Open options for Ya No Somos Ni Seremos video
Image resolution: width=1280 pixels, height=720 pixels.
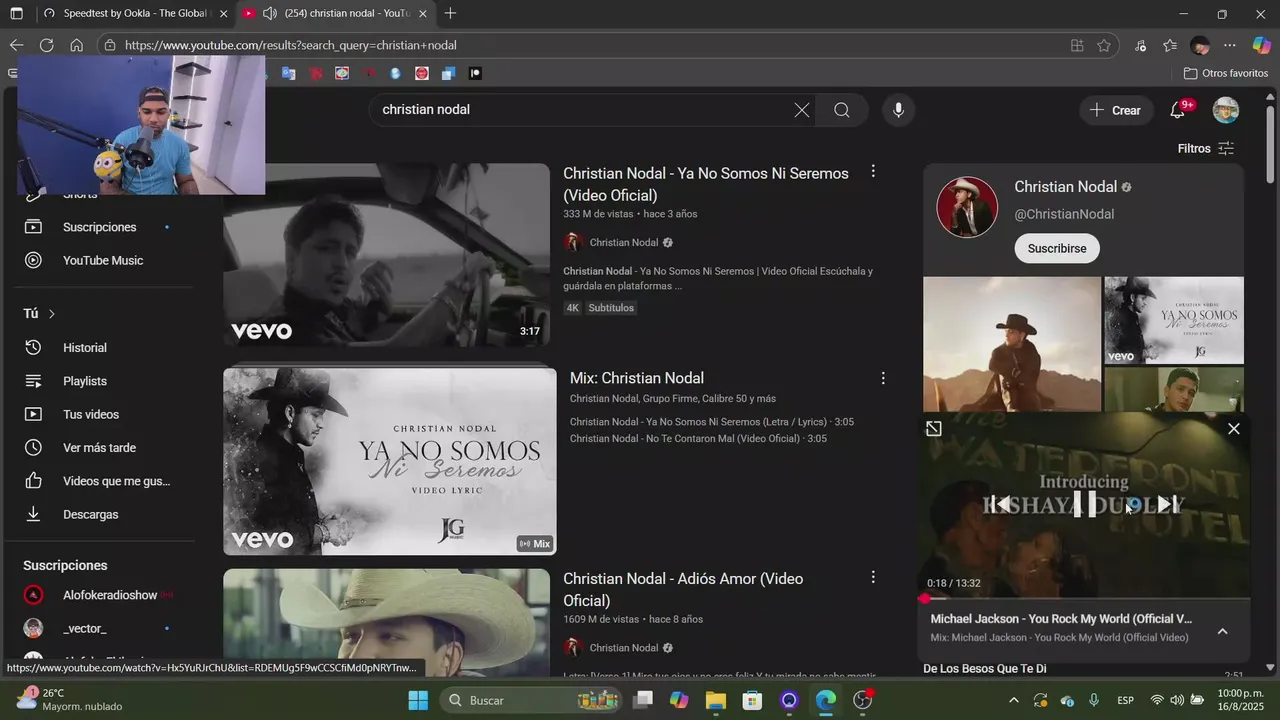[873, 172]
